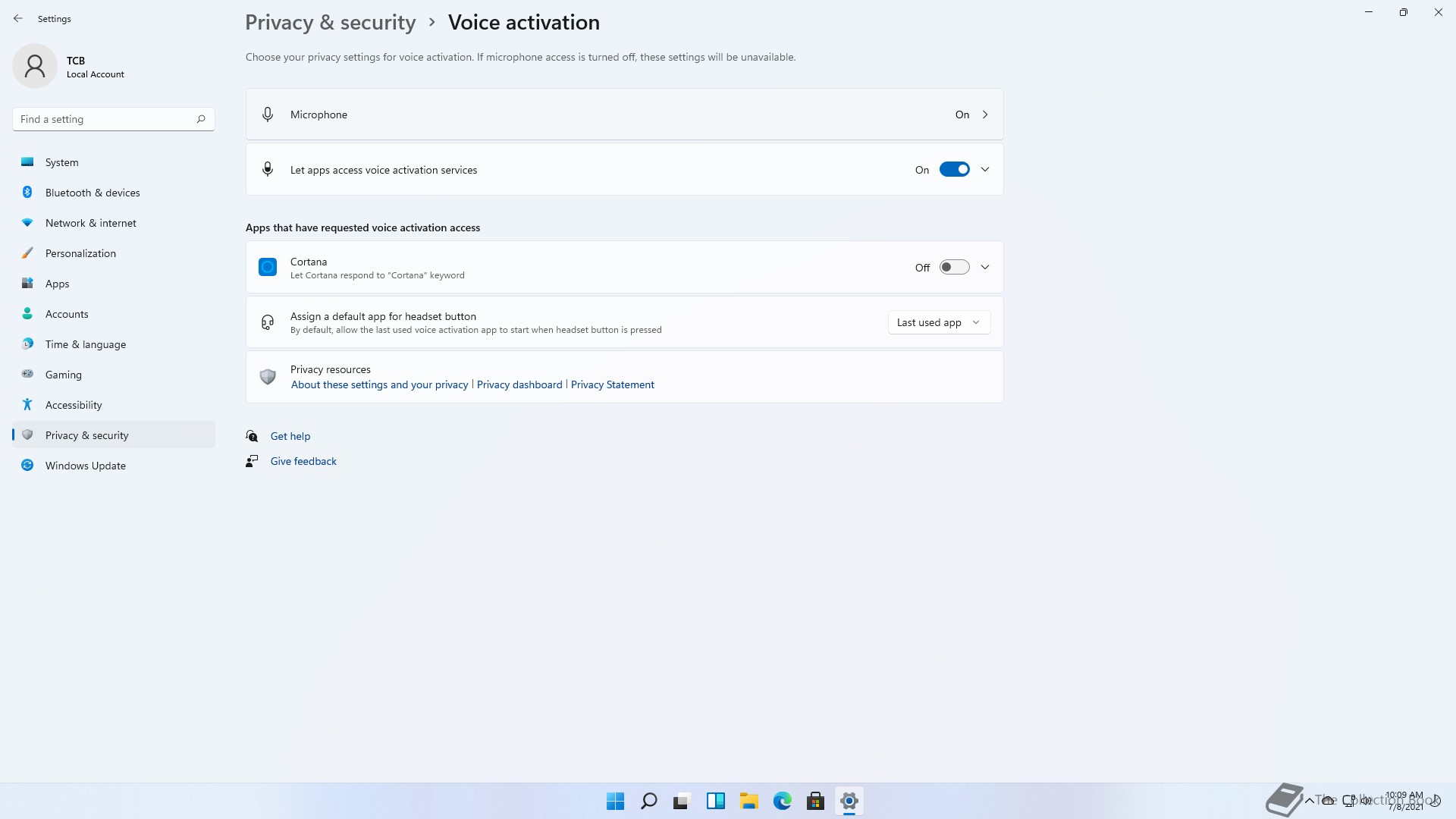1456x819 pixels.
Task: Click the search magnifier in Find a setting
Action: (201, 119)
